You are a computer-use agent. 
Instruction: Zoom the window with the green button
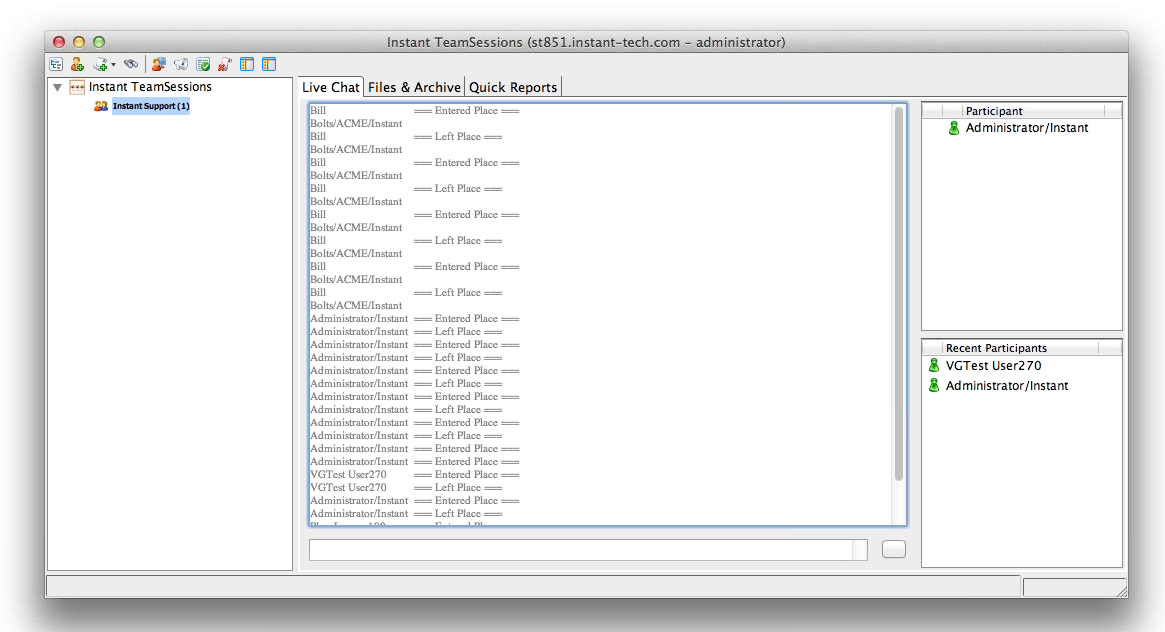coord(99,42)
